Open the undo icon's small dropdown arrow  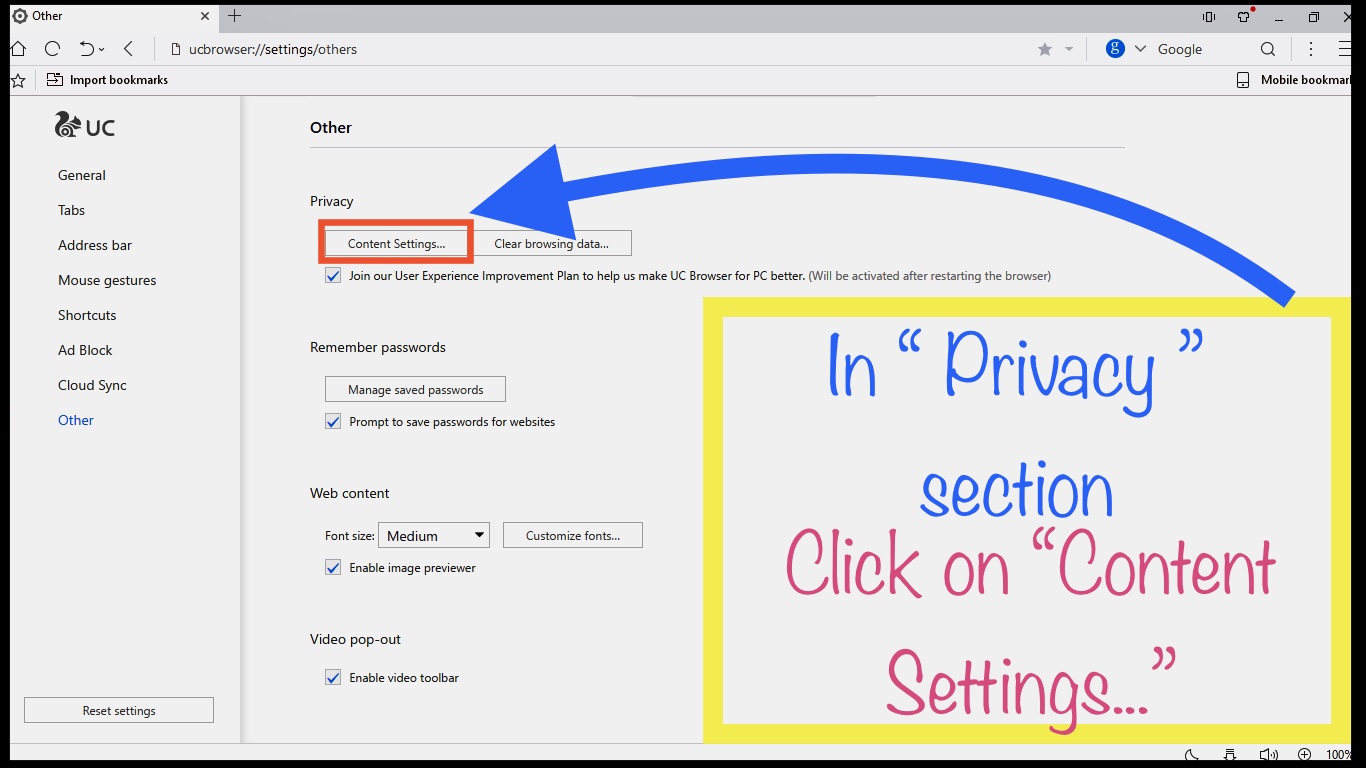point(102,49)
